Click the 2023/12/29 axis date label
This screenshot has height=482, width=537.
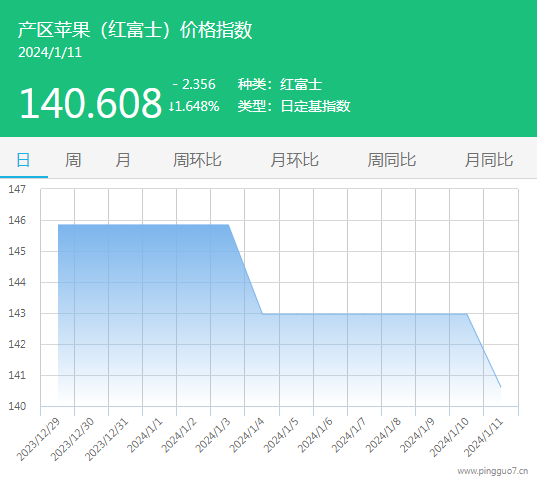[38, 440]
